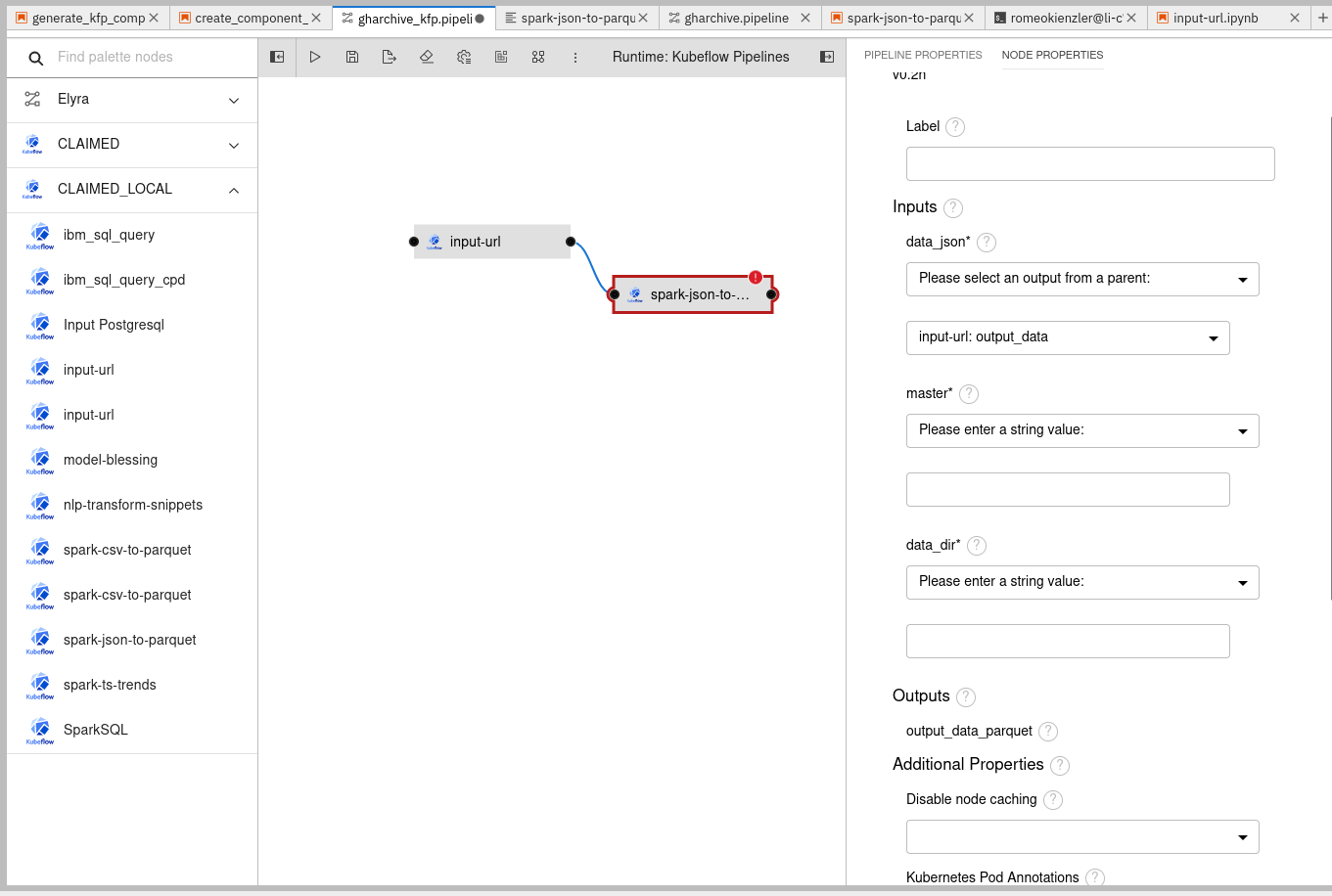The width and height of the screenshot is (1332, 896).
Task: Open the master value type dropdown
Action: [x=1082, y=430]
